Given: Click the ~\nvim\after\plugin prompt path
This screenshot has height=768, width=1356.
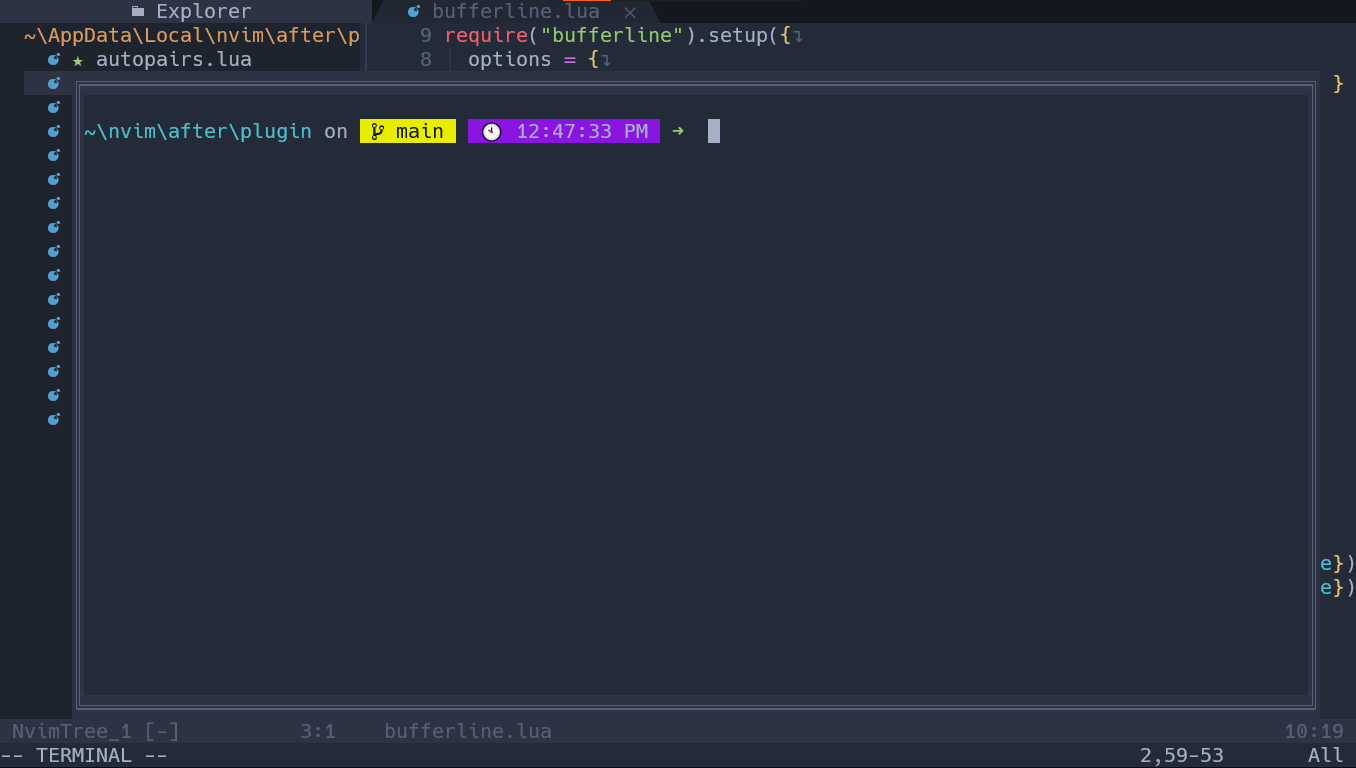Looking at the screenshot, I should pyautogui.click(x=198, y=131).
